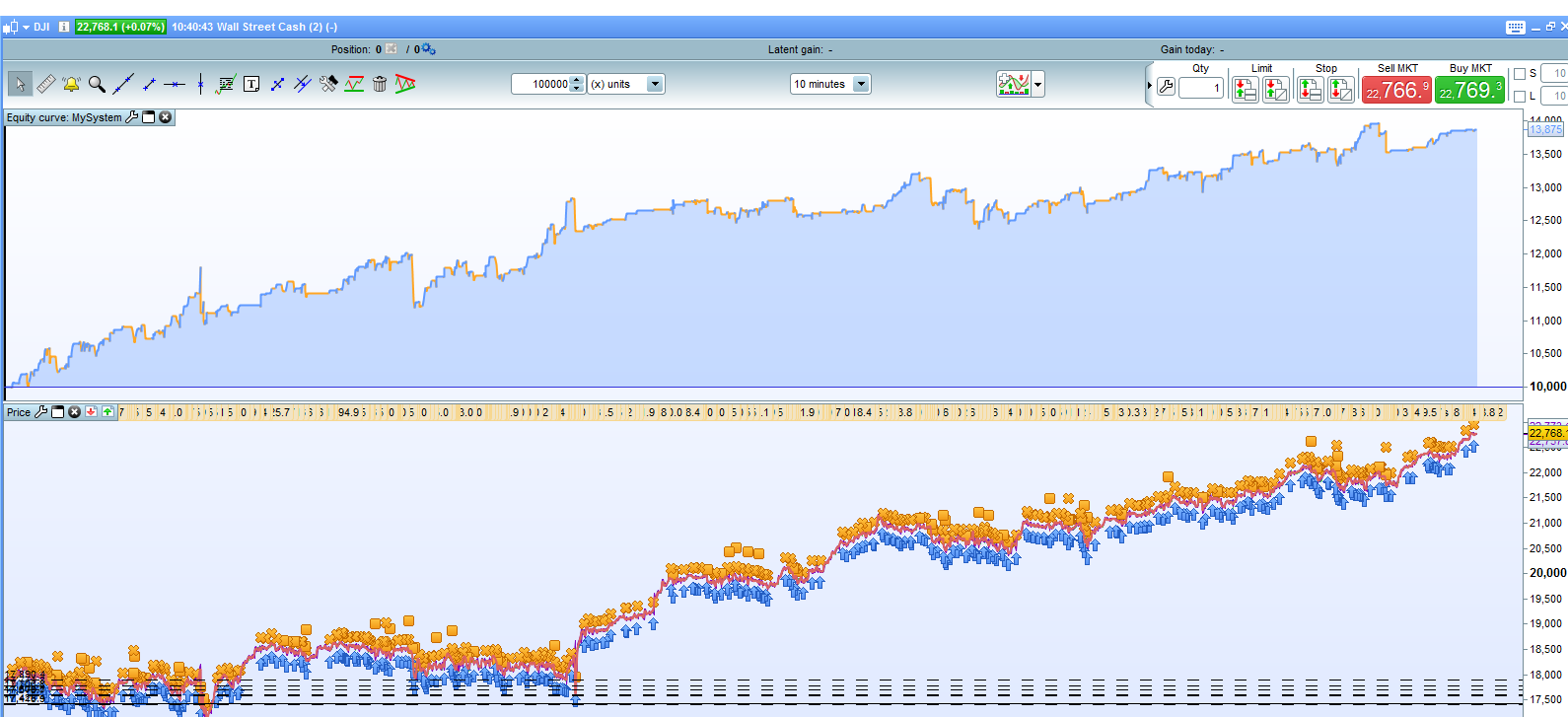Click the candlestick chart icon beside DJI
Screen dimensions: 1568x717
tap(11, 28)
